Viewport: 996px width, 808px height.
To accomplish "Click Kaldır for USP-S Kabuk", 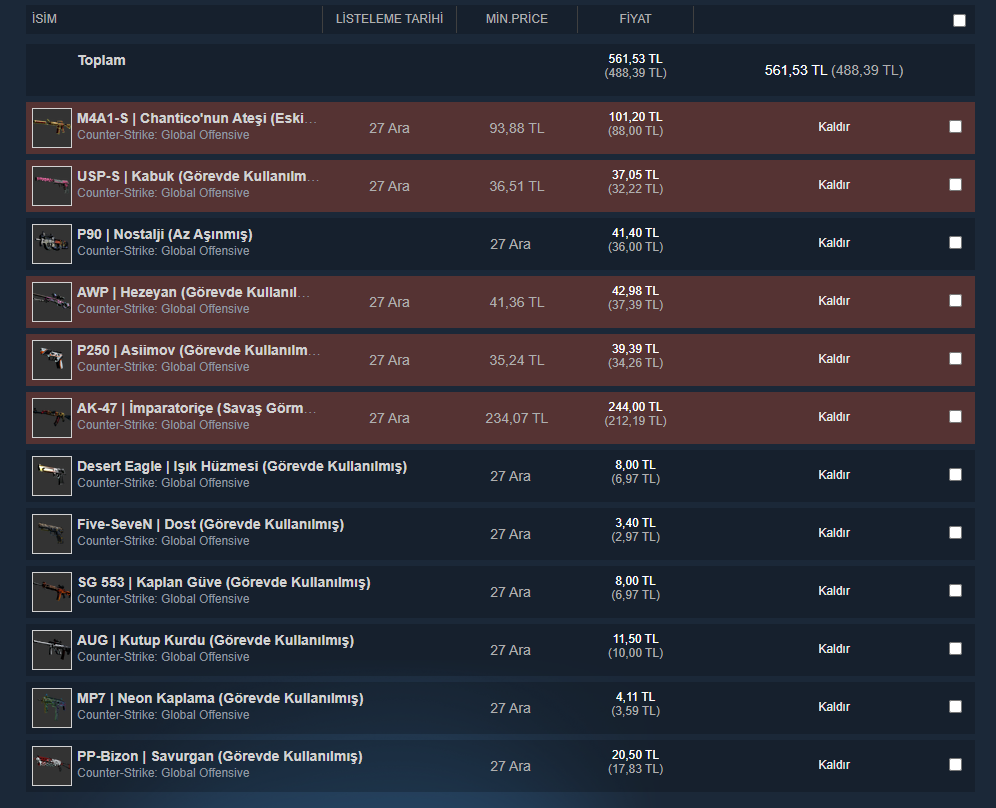I will click(833, 185).
